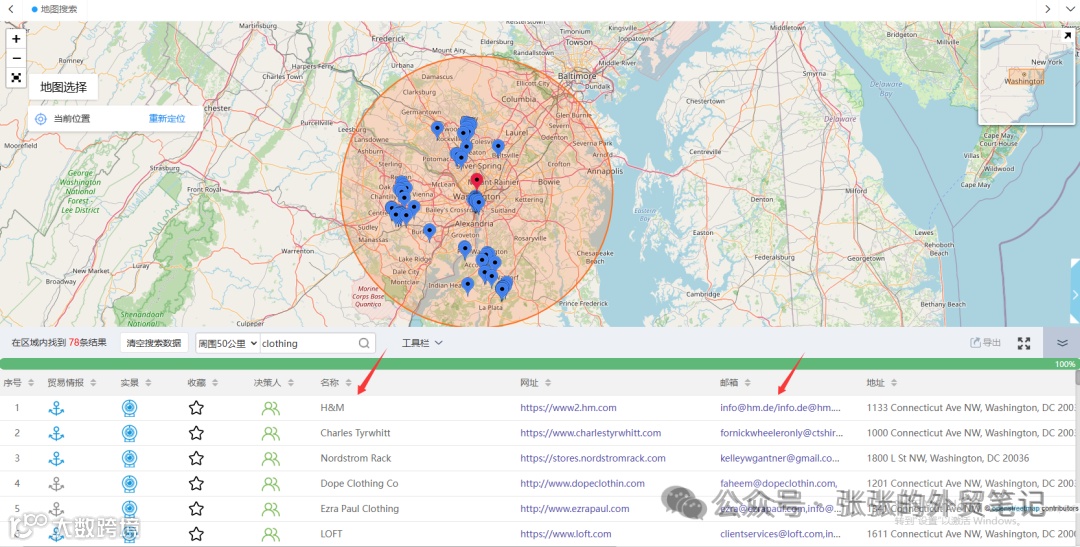Image resolution: width=1080 pixels, height=547 pixels.
Task: Zoom in on the map
Action: click(16, 39)
